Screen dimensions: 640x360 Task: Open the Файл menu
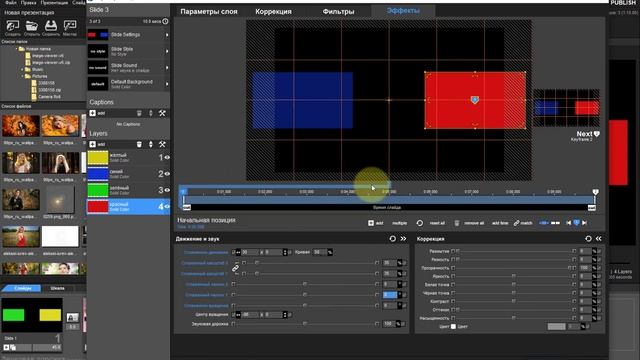11,2
